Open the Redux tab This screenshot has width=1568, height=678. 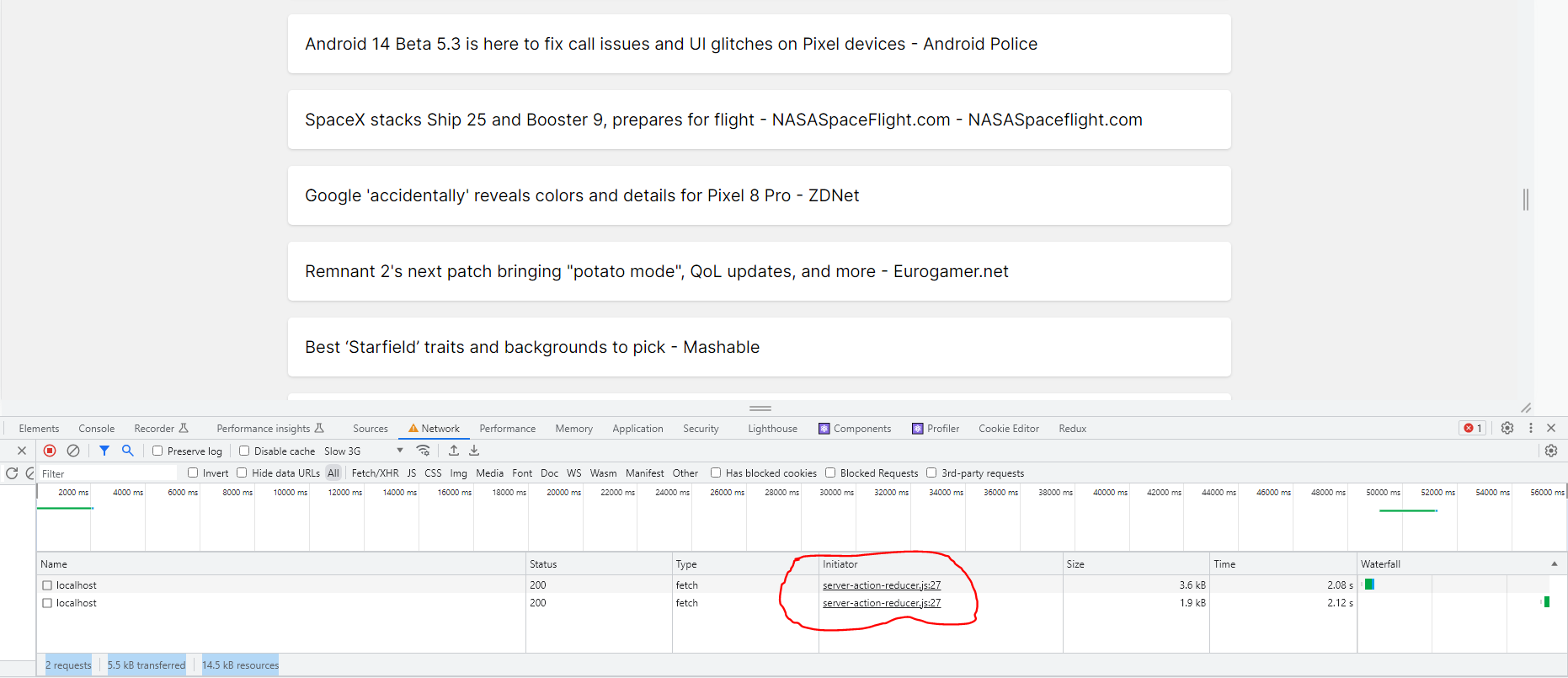[1072, 429]
